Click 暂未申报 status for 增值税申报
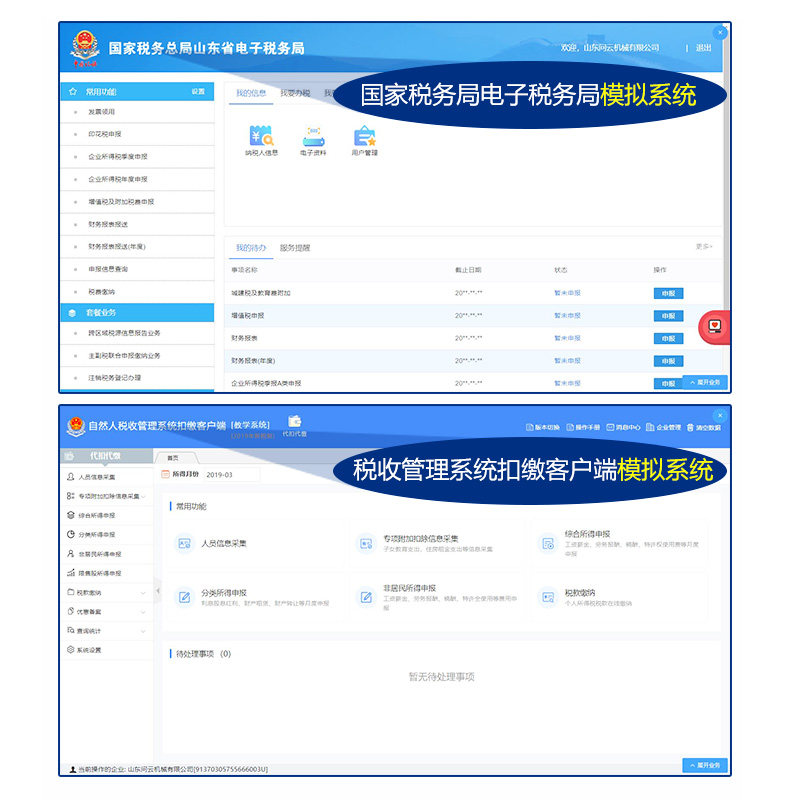 (567, 316)
